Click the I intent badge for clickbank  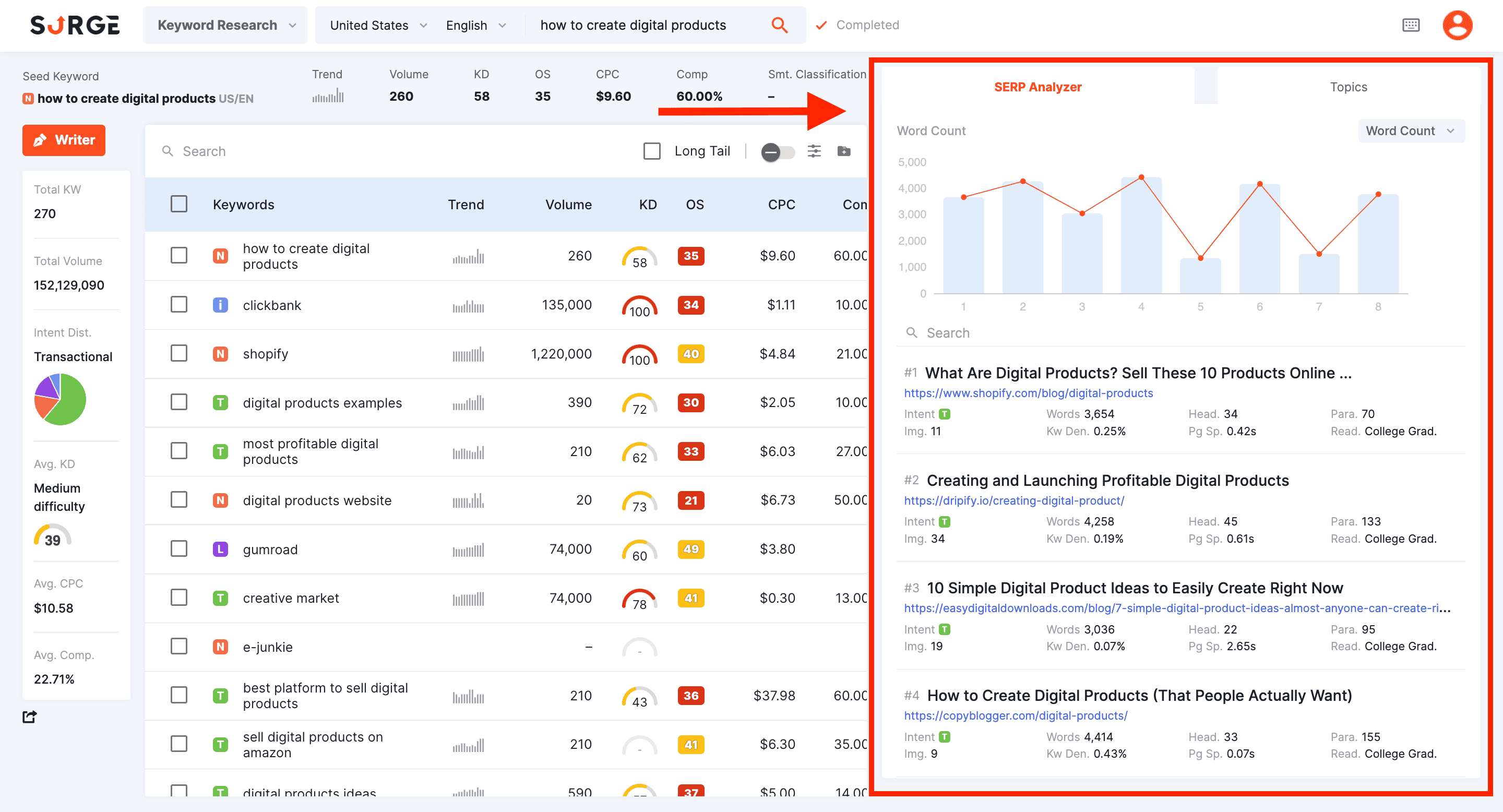(x=220, y=305)
